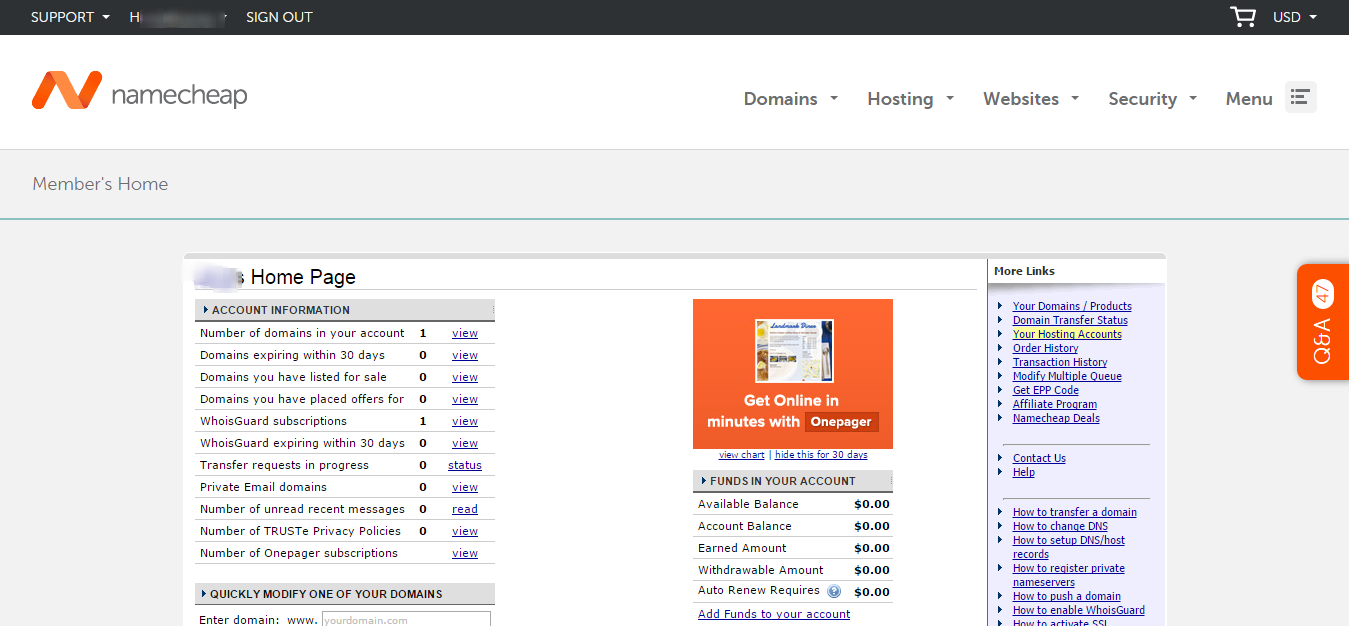View number of domains in your account

pos(464,333)
